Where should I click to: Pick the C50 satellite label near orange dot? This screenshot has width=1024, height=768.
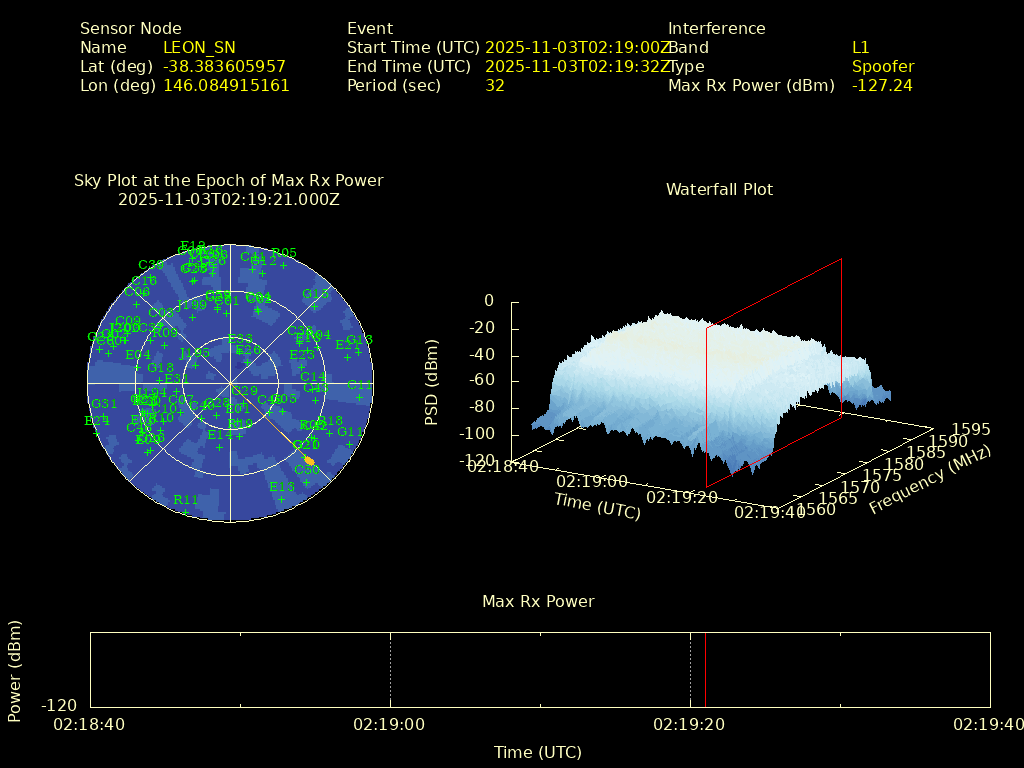[306, 470]
